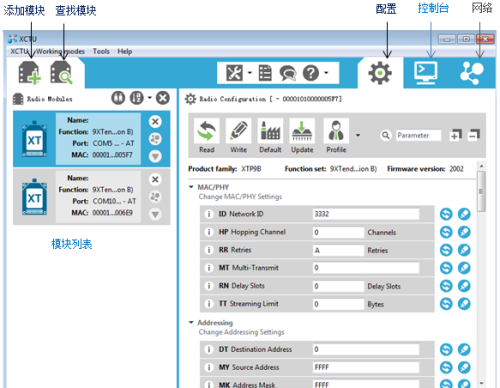
Task: Click the Frames log document icon
Action: click(x=265, y=73)
